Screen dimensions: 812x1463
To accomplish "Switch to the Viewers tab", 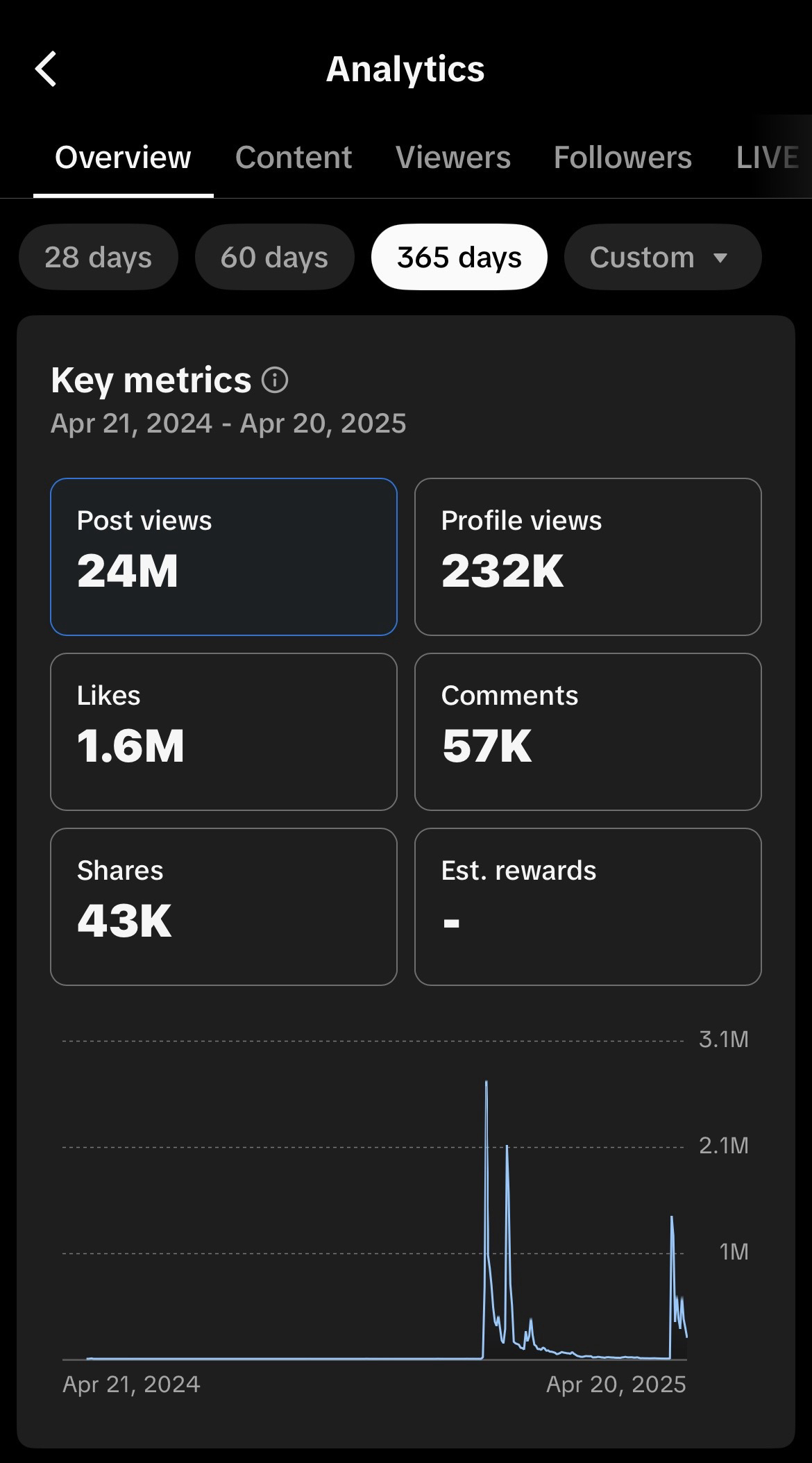I will coord(452,158).
